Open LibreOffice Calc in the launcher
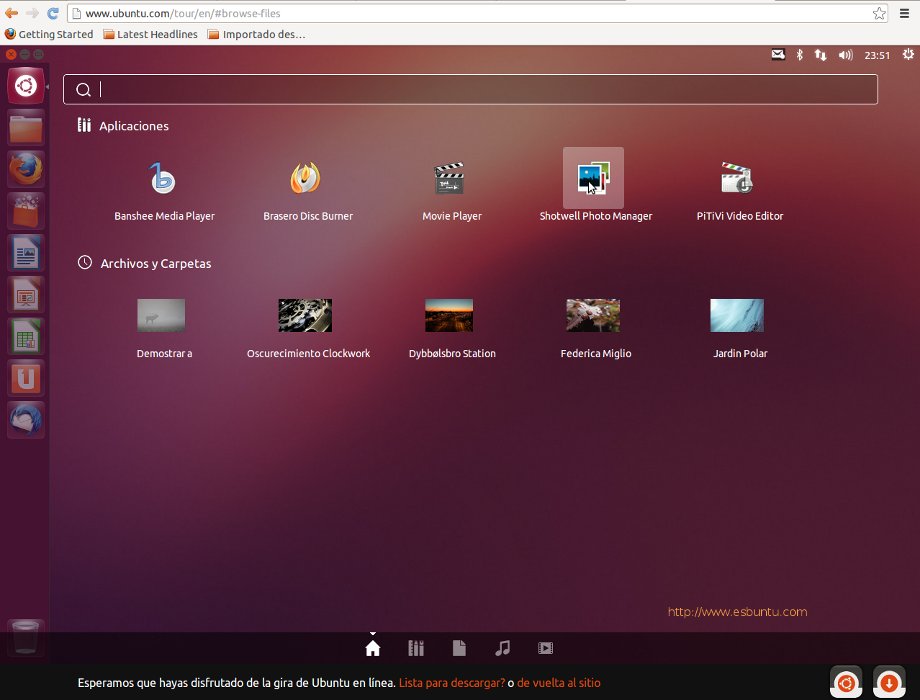Viewport: 920px width, 700px height. 26,336
